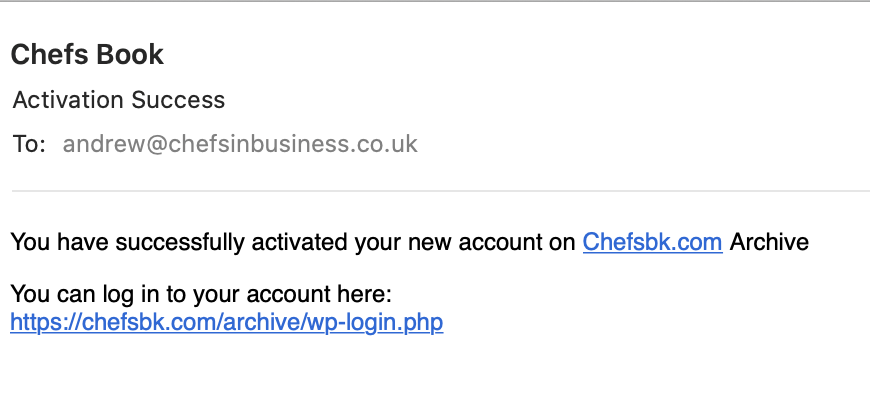
Task: Click the https:// start of the login URL
Action: click(x=45, y=322)
